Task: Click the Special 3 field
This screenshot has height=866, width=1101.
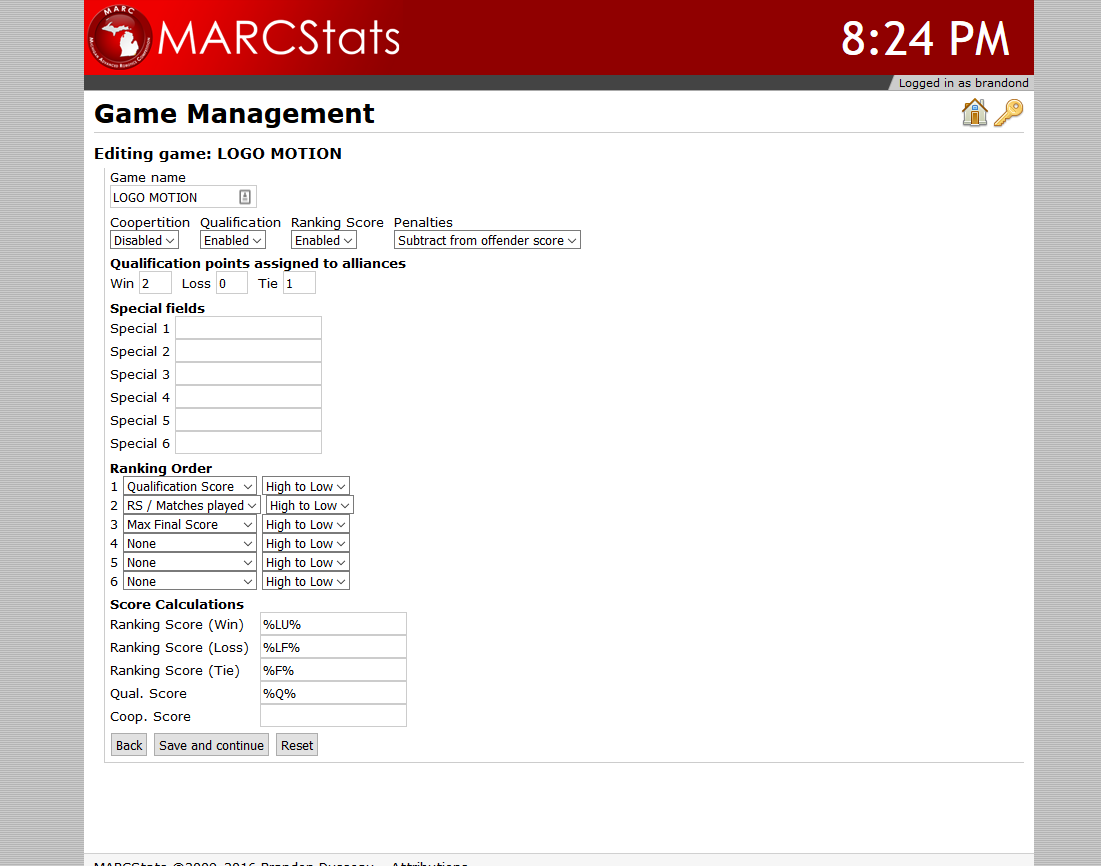Action: pos(249,374)
